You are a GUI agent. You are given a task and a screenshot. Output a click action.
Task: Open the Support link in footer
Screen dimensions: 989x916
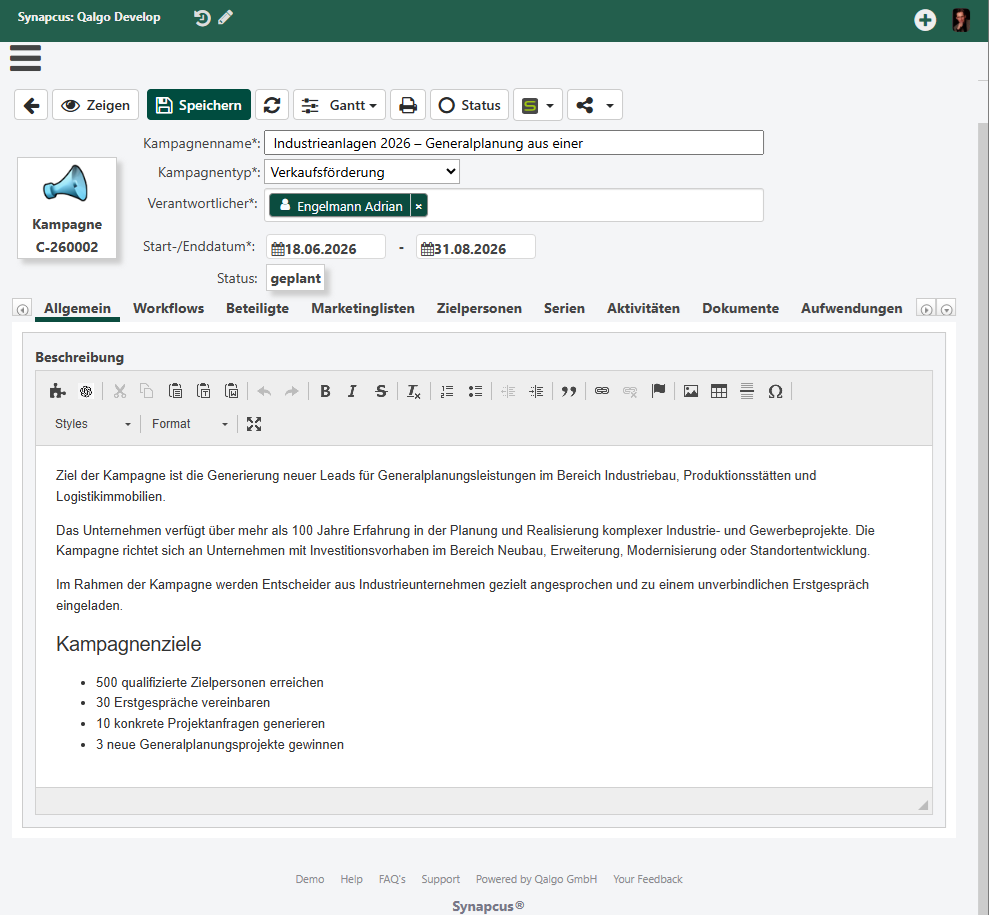pyautogui.click(x=440, y=879)
